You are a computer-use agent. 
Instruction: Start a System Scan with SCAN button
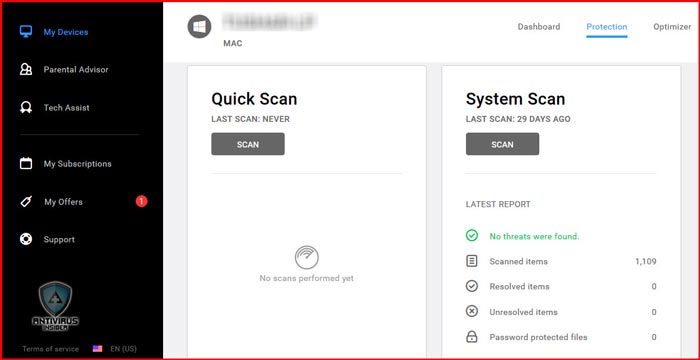(x=502, y=144)
